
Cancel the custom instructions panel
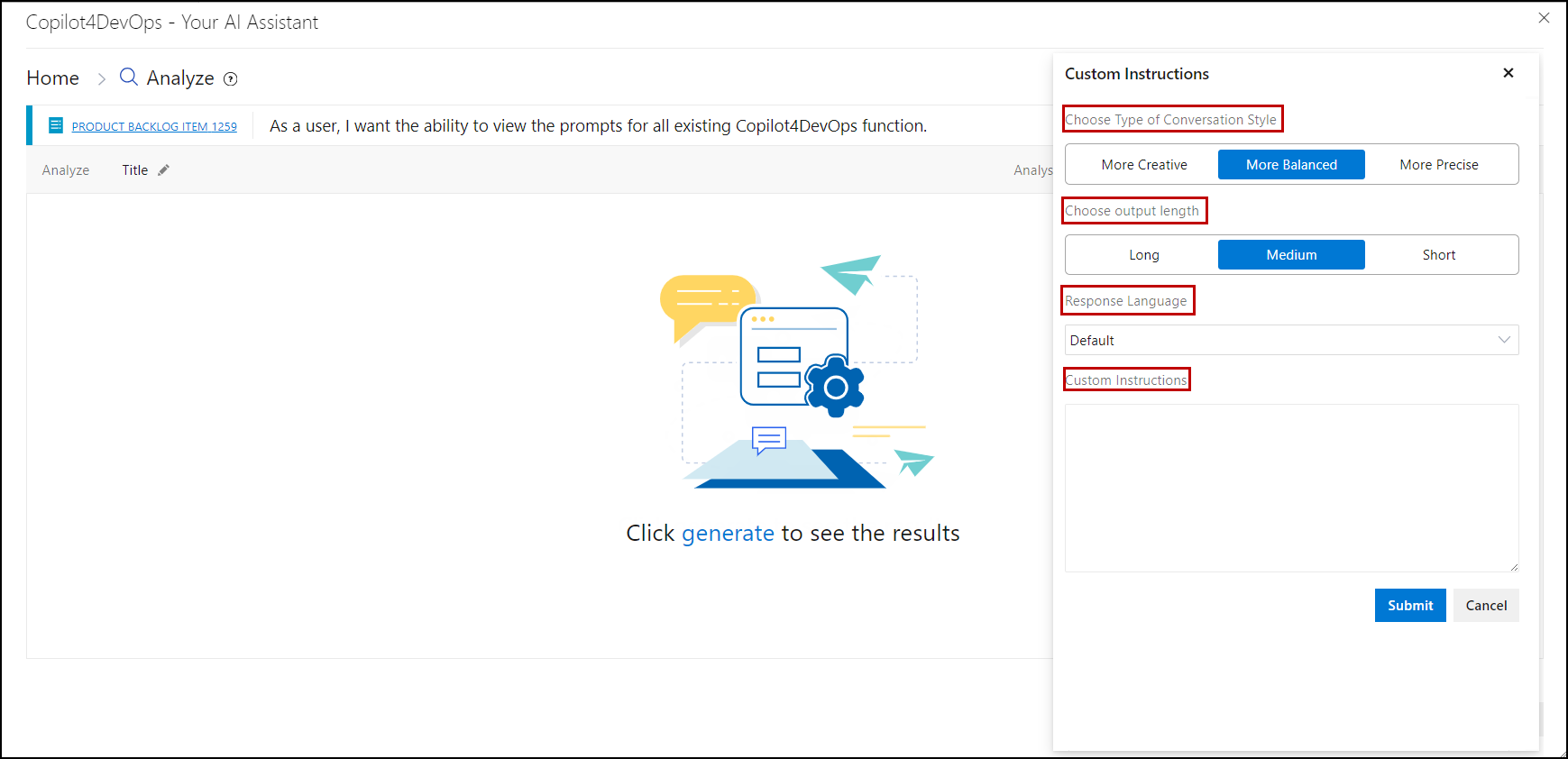pos(1486,606)
